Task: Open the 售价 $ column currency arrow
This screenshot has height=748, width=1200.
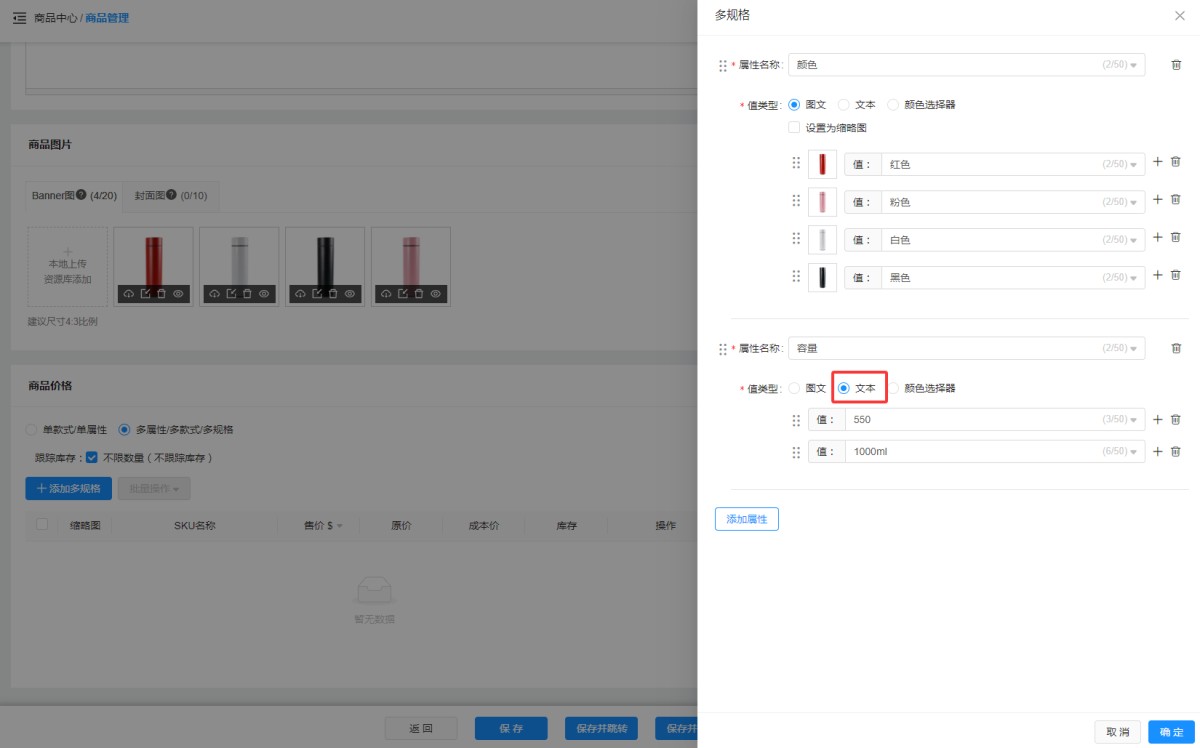Action: pyautogui.click(x=340, y=526)
